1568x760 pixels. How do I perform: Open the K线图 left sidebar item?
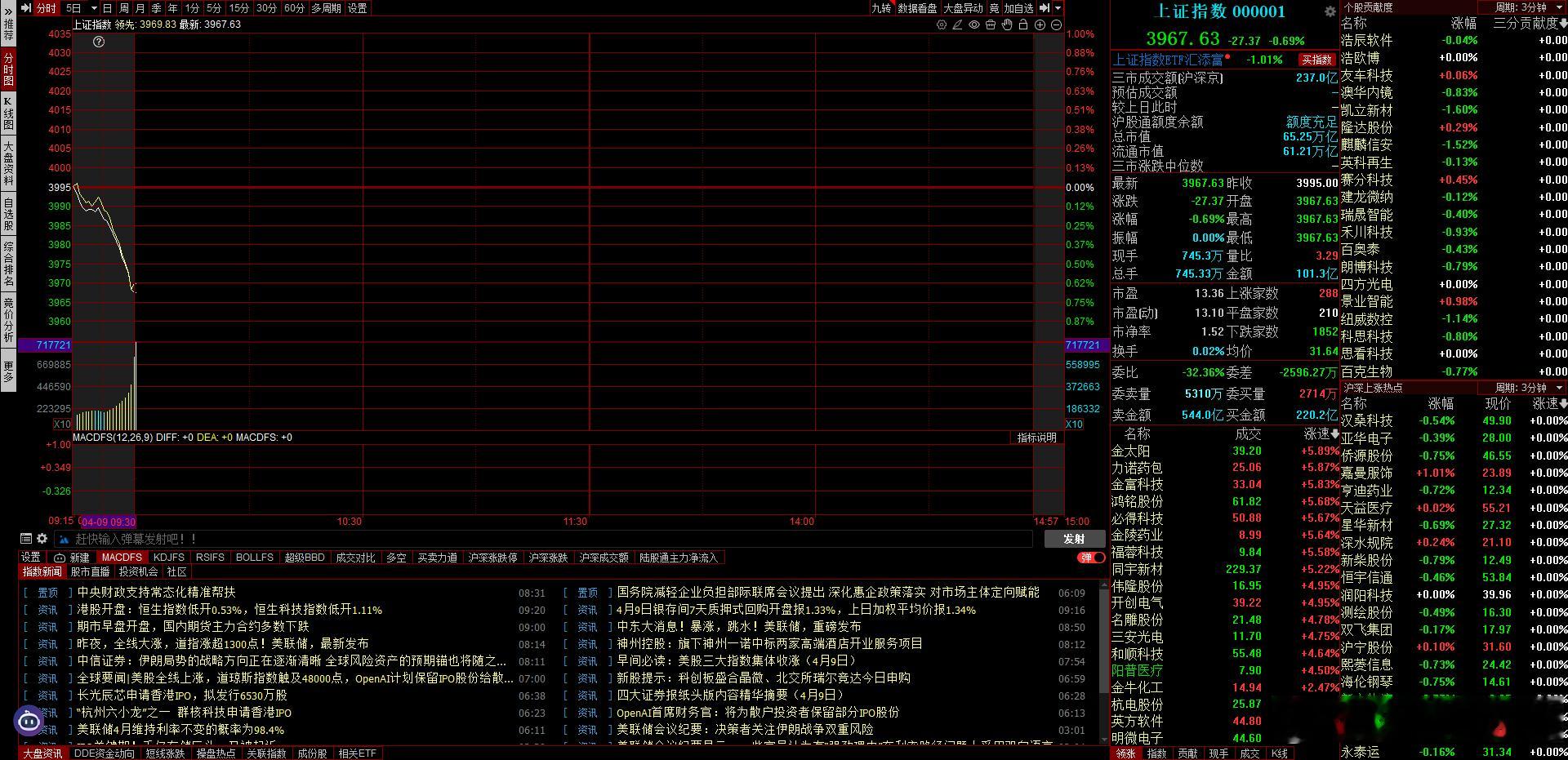tap(8, 113)
